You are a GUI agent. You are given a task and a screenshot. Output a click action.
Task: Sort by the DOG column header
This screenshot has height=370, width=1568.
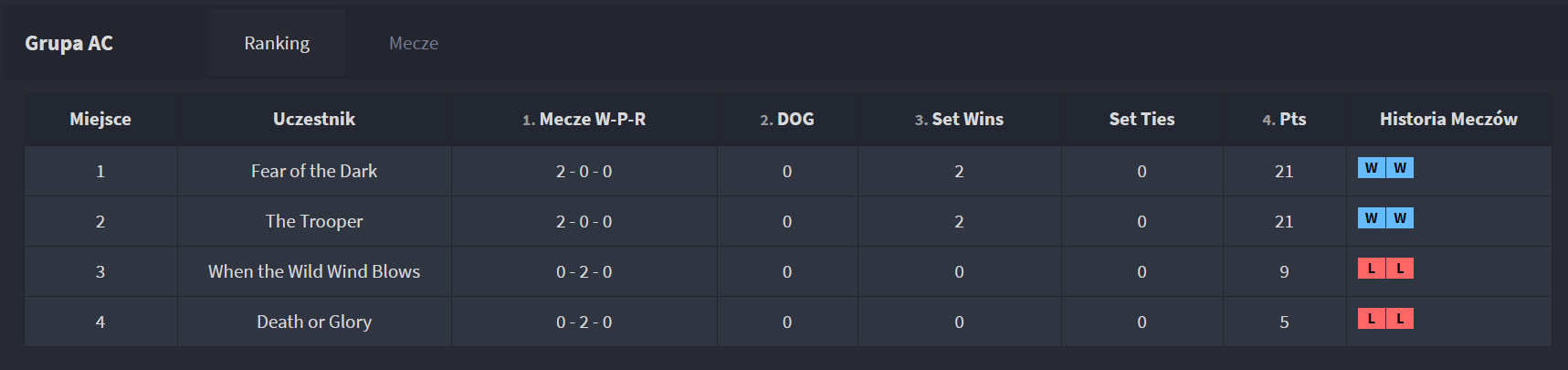[x=787, y=119]
